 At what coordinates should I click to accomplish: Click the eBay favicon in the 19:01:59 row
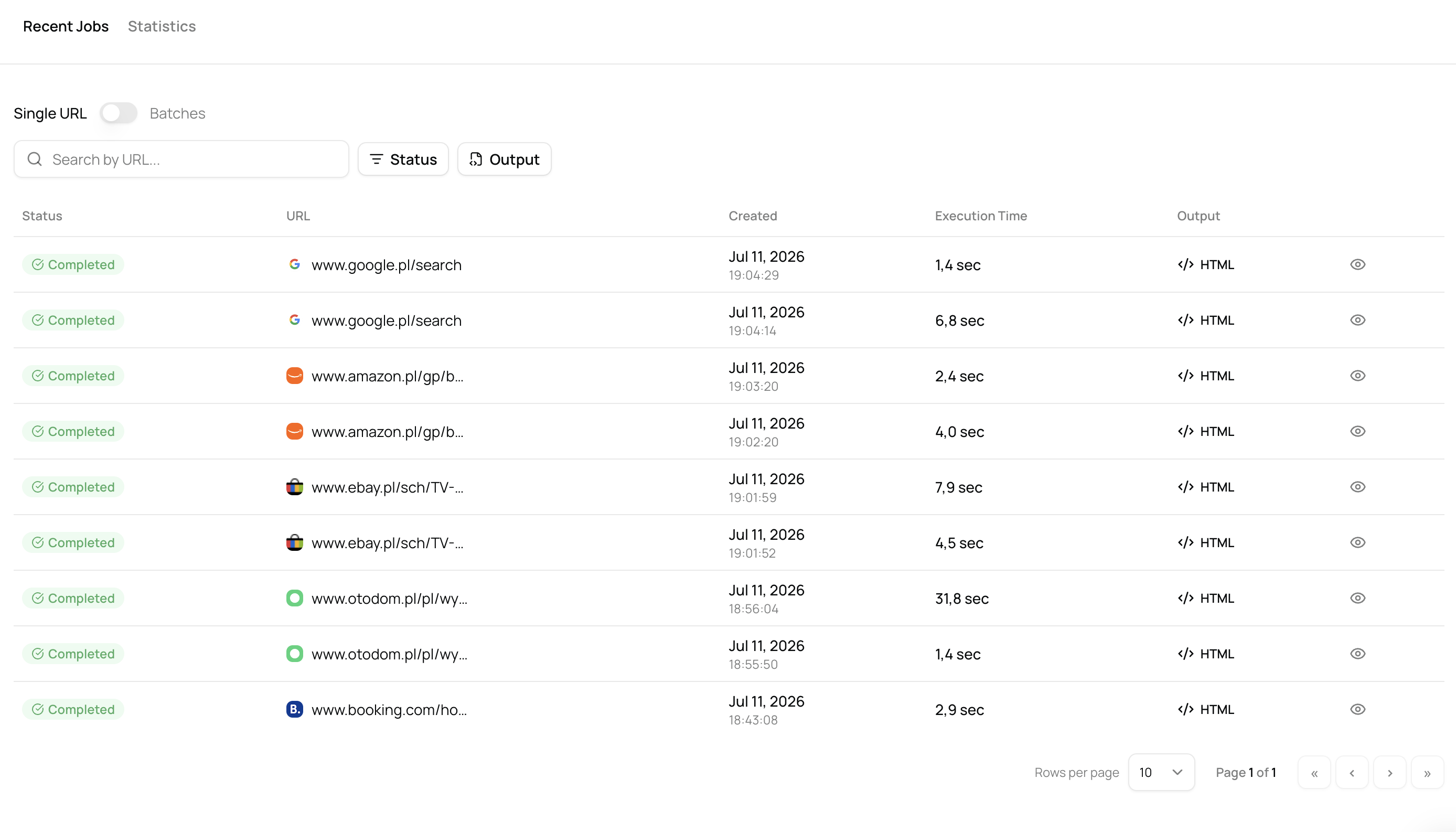point(295,487)
